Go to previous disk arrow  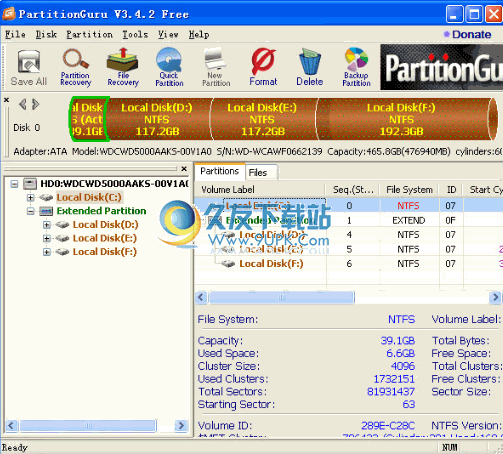tap(23, 104)
